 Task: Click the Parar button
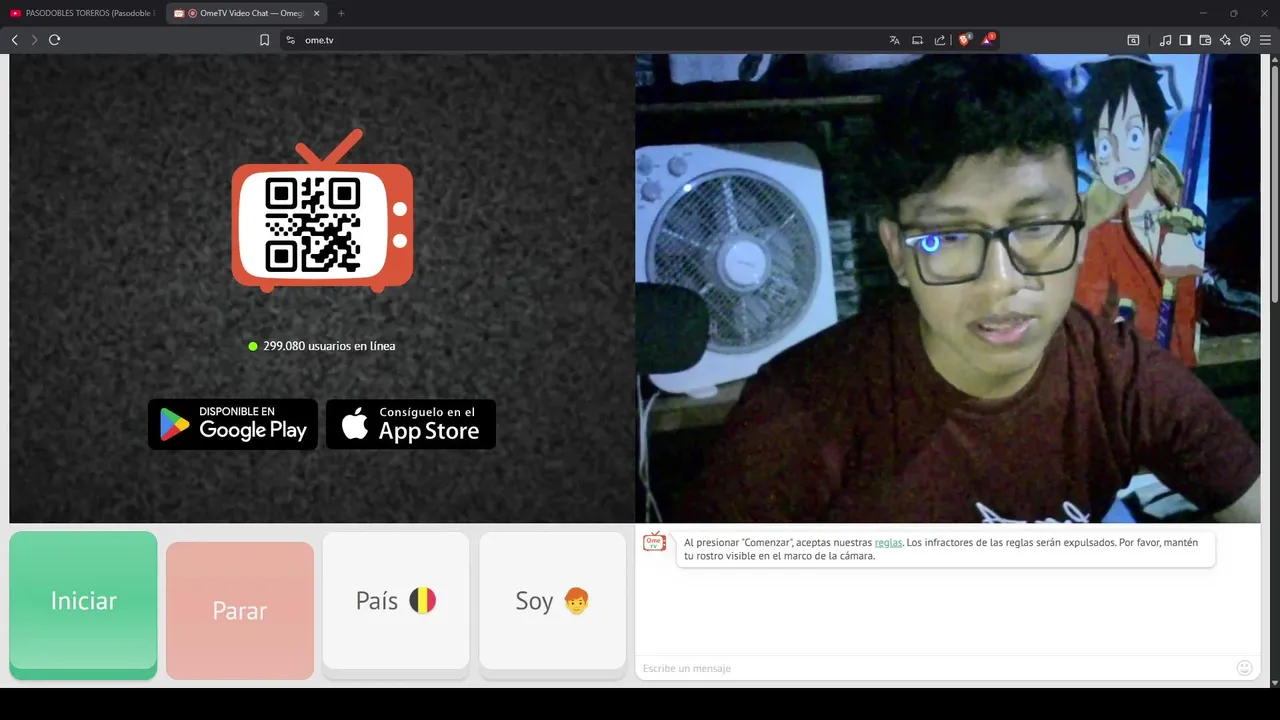coord(240,611)
